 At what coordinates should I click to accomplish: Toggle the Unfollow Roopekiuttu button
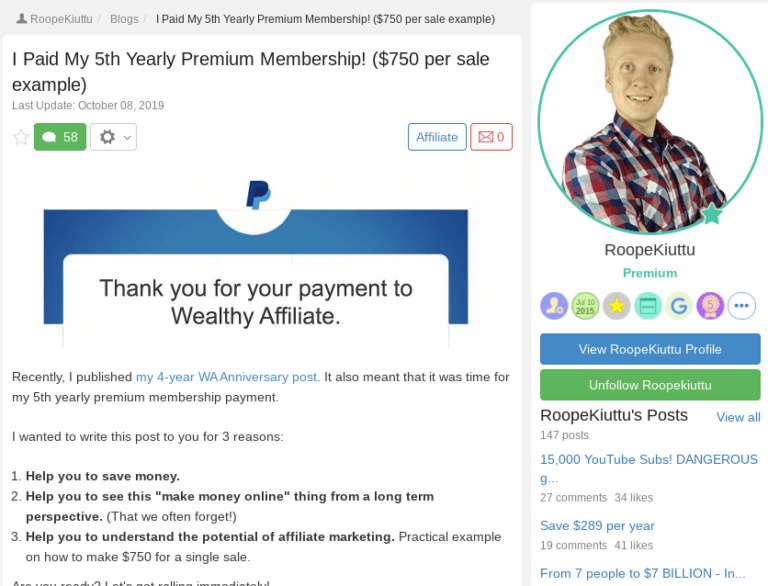[x=650, y=385]
